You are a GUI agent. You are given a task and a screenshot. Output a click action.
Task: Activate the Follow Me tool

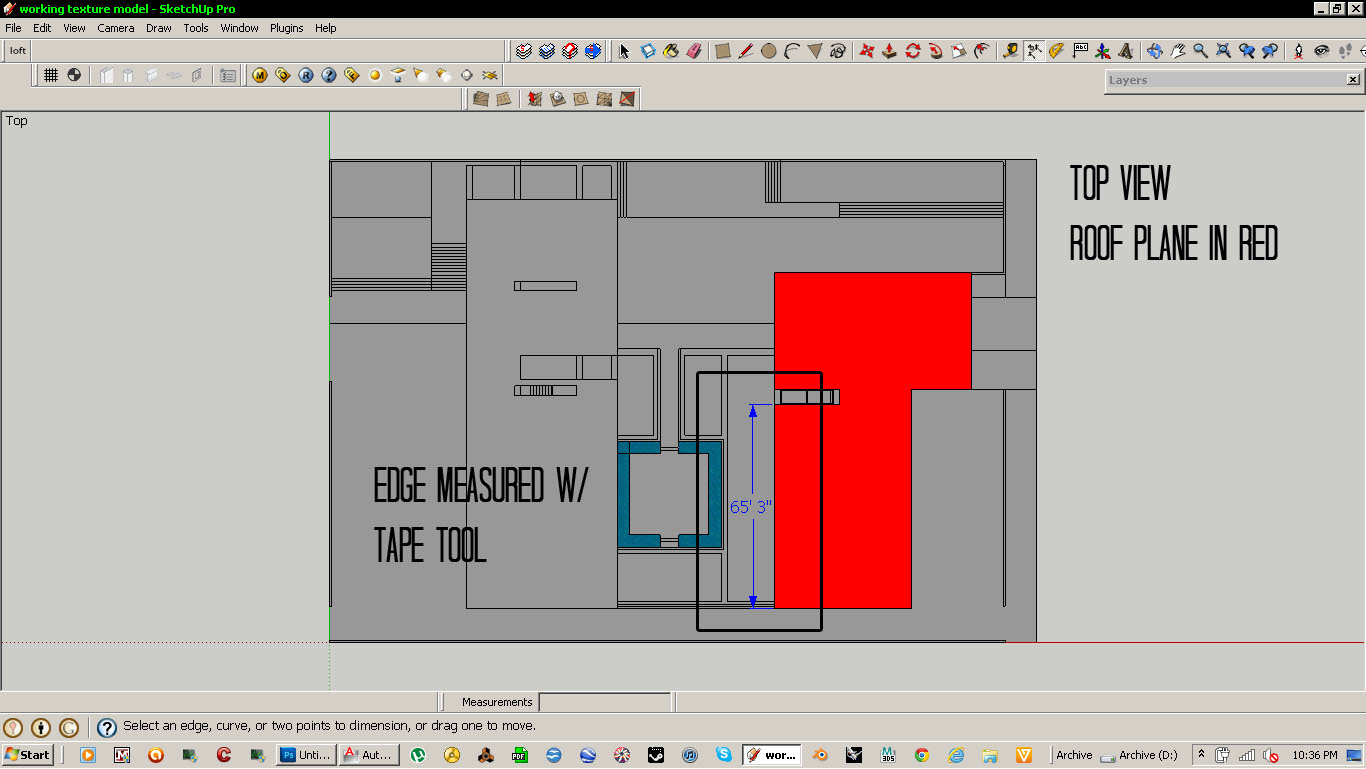pyautogui.click(x=935, y=51)
